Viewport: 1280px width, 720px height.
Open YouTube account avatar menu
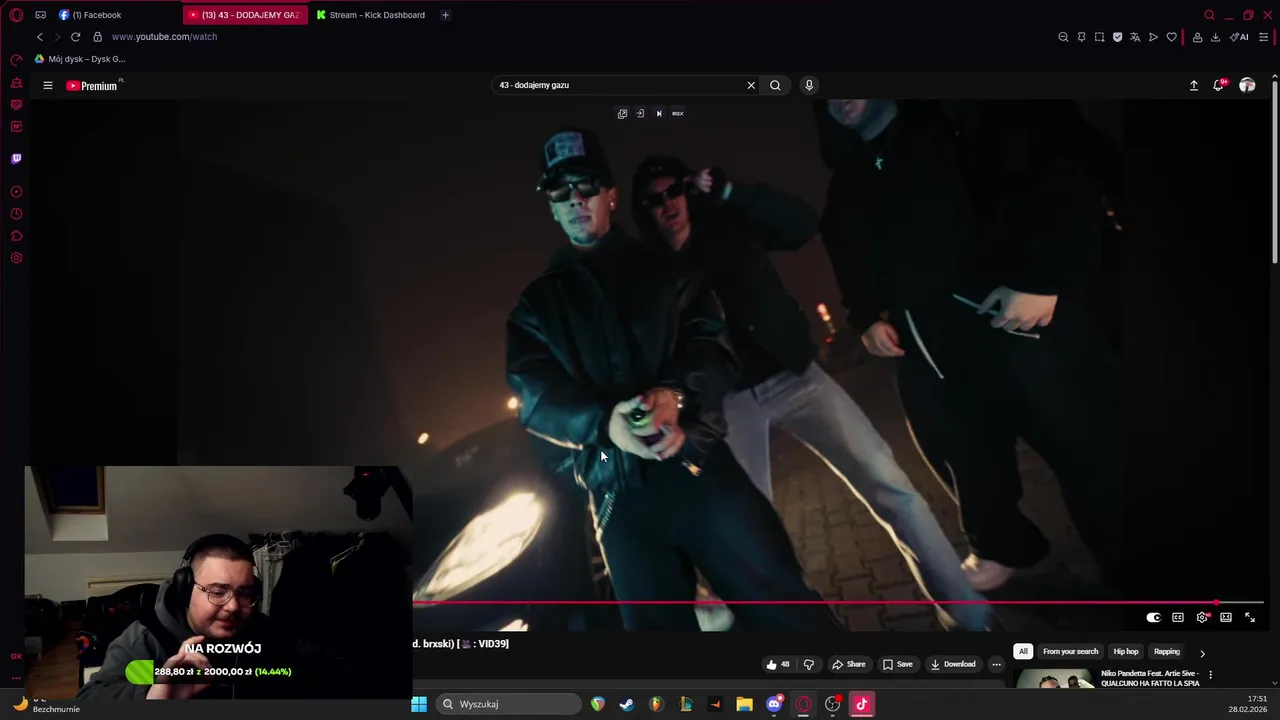tap(1247, 86)
